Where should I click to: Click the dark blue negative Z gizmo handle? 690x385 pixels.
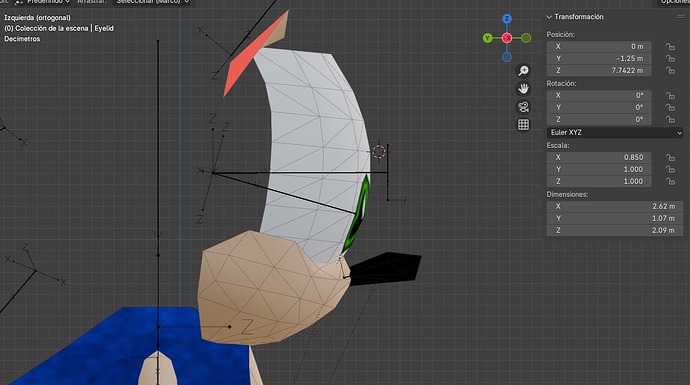pos(507,57)
